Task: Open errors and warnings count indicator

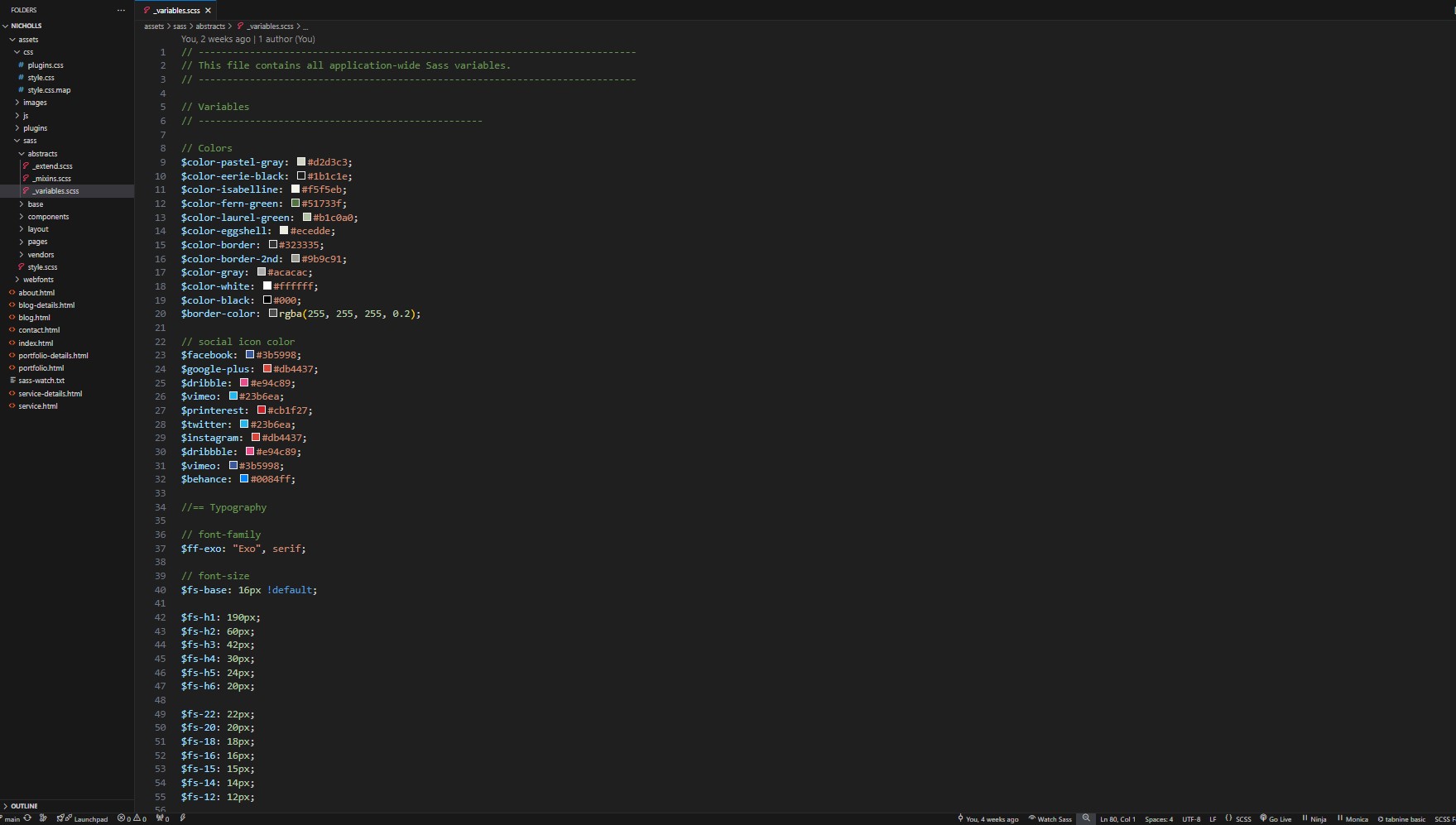Action: coord(132,819)
